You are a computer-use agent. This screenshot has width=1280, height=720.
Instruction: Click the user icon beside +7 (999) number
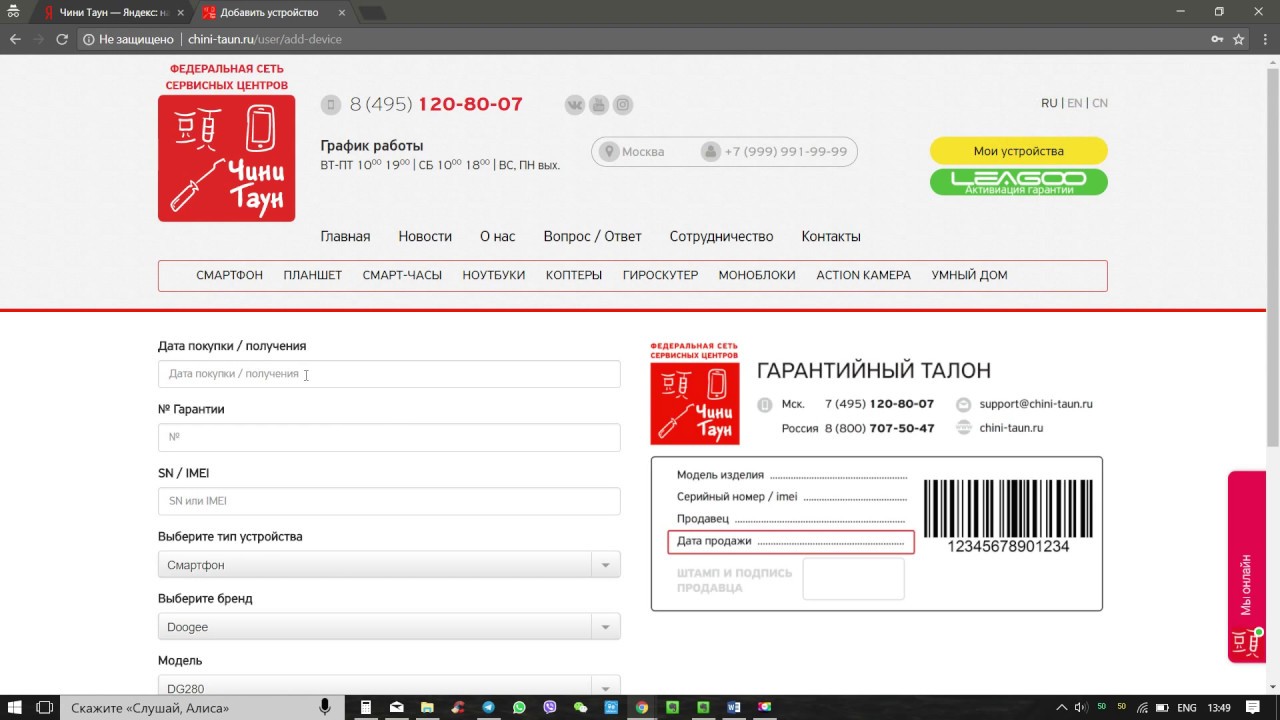coord(710,152)
